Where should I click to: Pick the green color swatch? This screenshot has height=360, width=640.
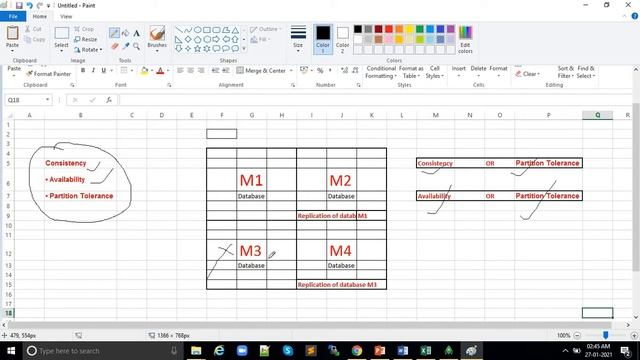(x=420, y=29)
